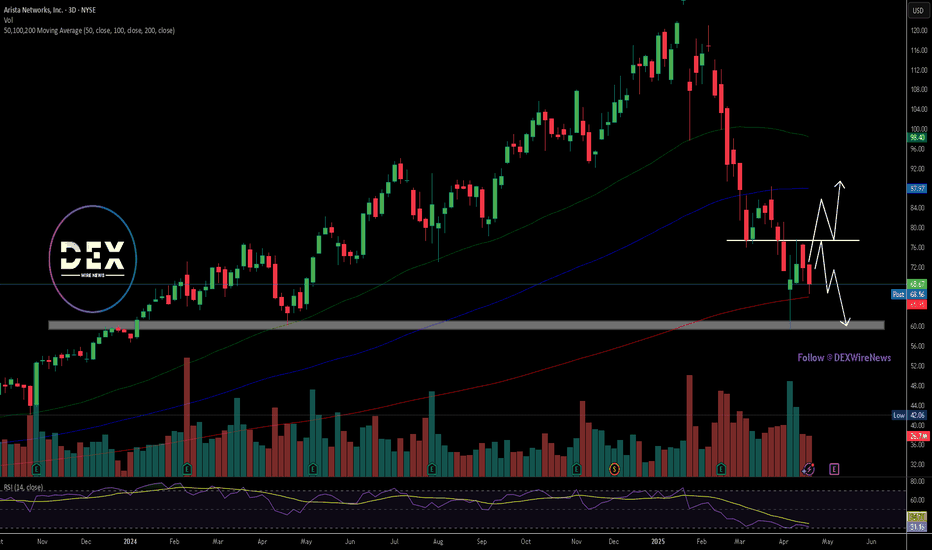Viewport: 932px width, 550px height.
Task: Open the Arista Networks symbol title
Action: (49, 10)
